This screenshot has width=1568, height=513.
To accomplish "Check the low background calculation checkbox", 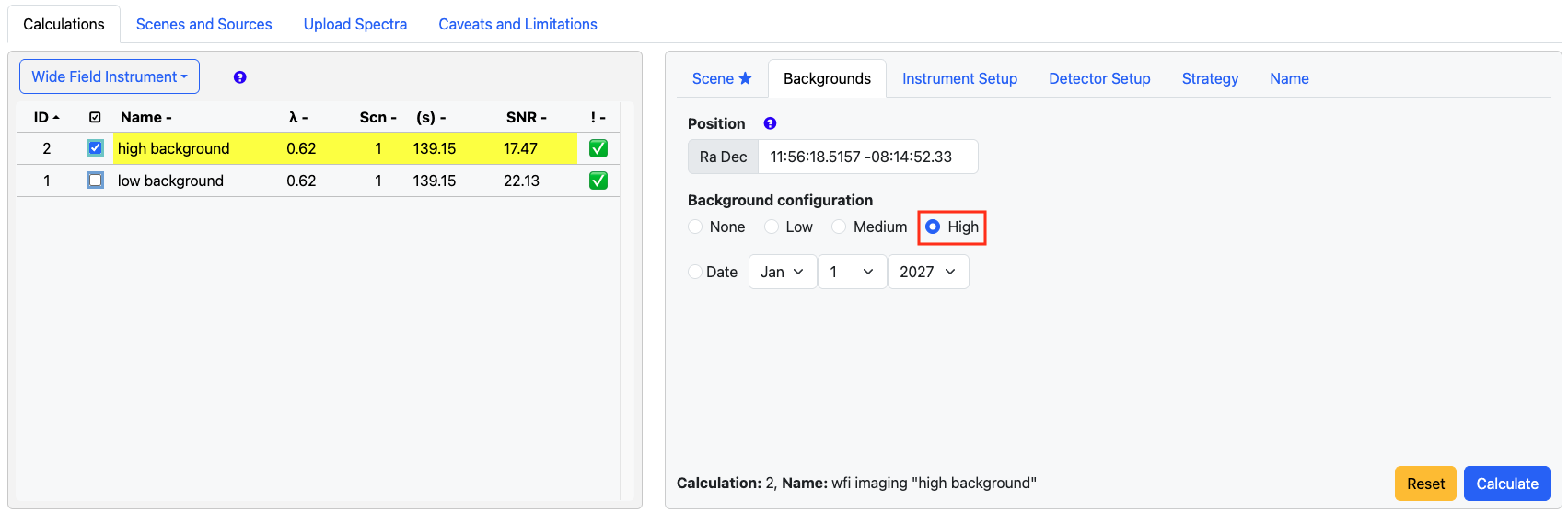I will point(95,181).
